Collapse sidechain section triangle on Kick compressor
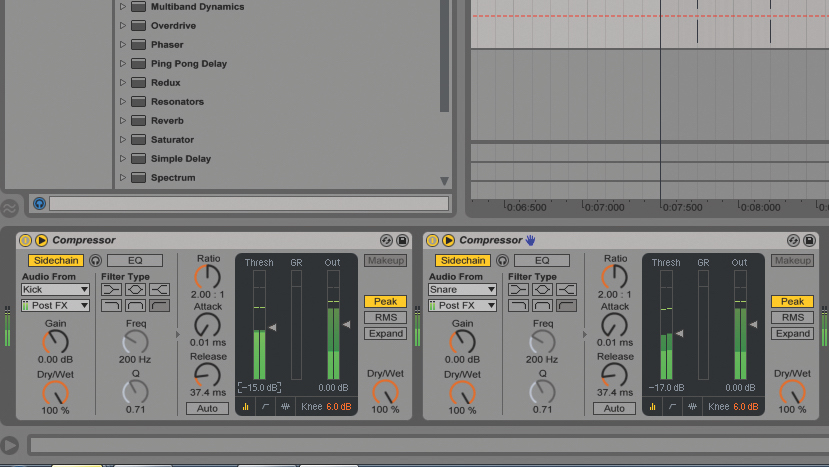This screenshot has height=467, width=829. [x=178, y=334]
